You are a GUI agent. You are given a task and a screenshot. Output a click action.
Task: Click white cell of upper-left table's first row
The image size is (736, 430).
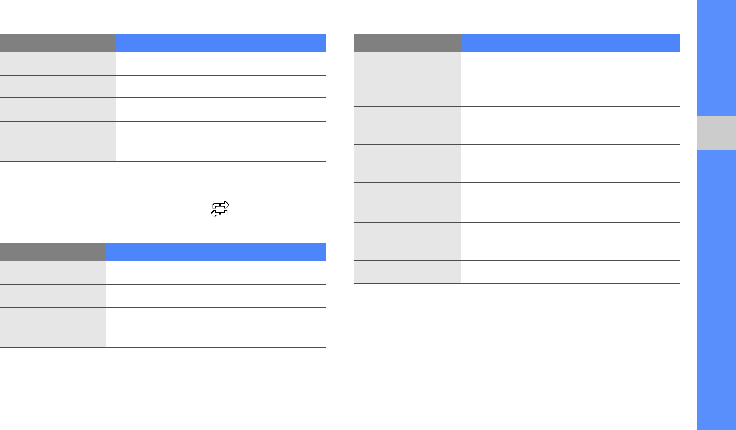click(221, 63)
